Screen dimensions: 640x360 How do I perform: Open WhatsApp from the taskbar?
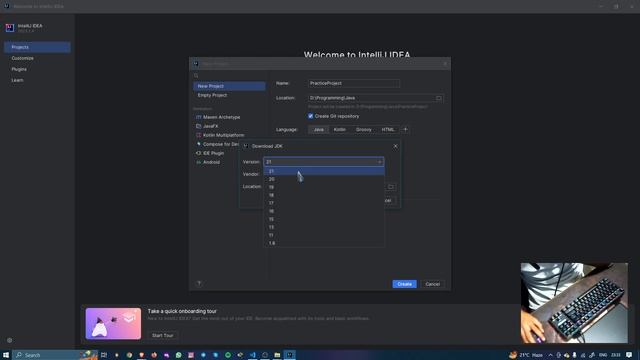click(178, 355)
